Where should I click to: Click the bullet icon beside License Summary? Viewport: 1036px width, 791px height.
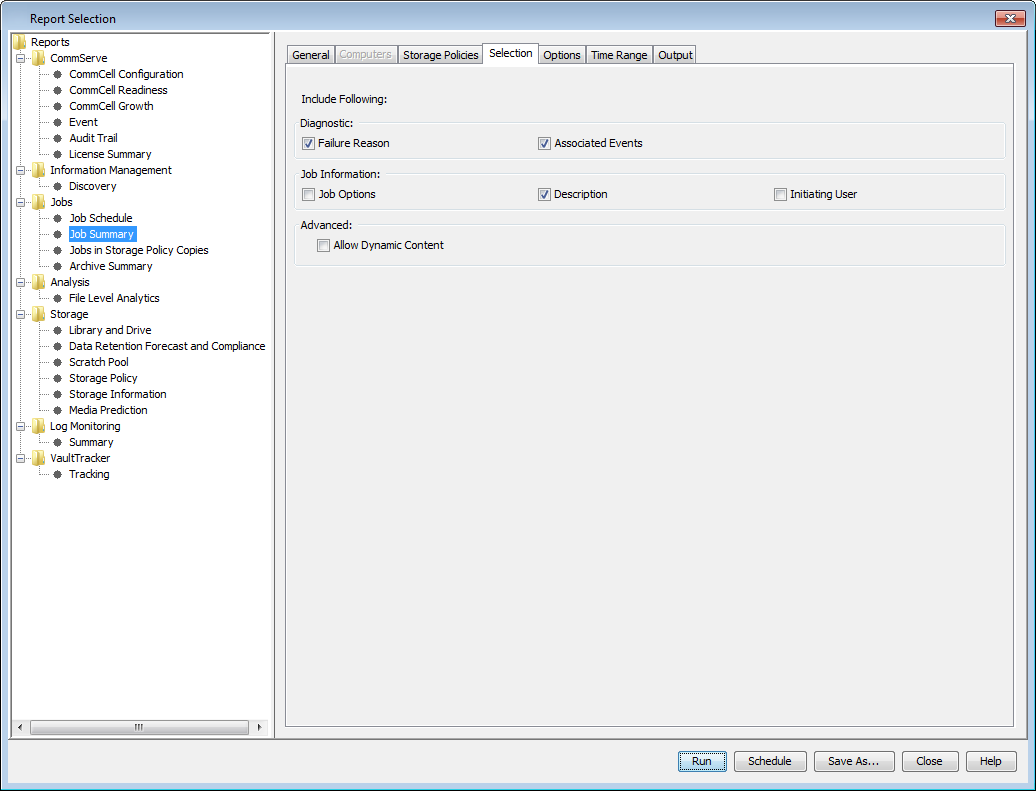pyautogui.click(x=57, y=154)
